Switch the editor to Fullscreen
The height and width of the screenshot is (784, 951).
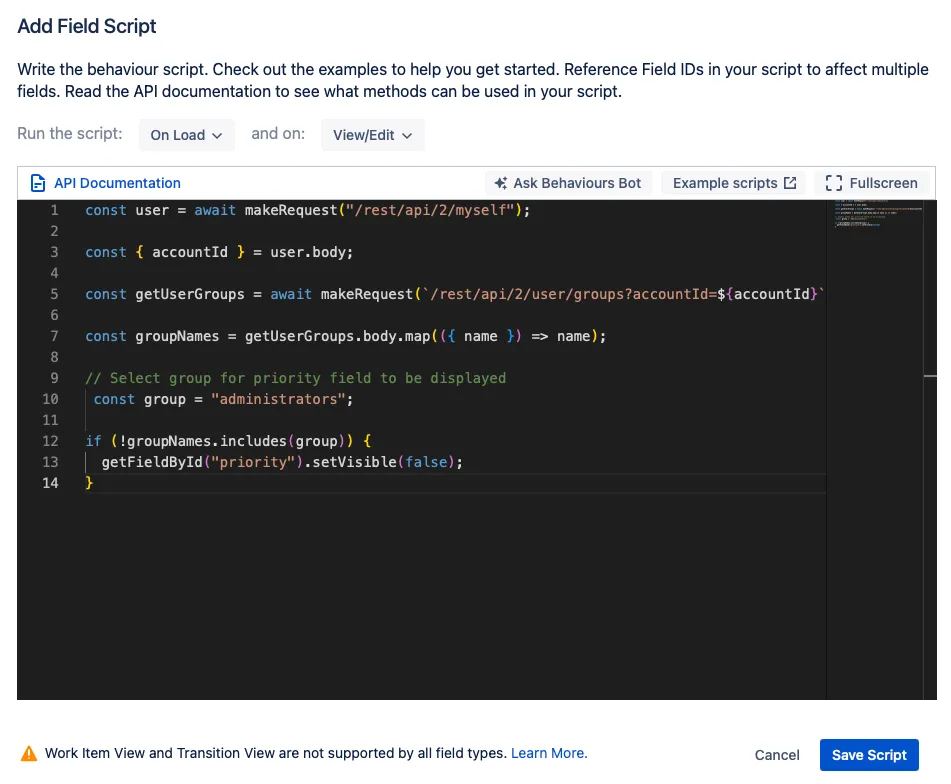pos(872,183)
